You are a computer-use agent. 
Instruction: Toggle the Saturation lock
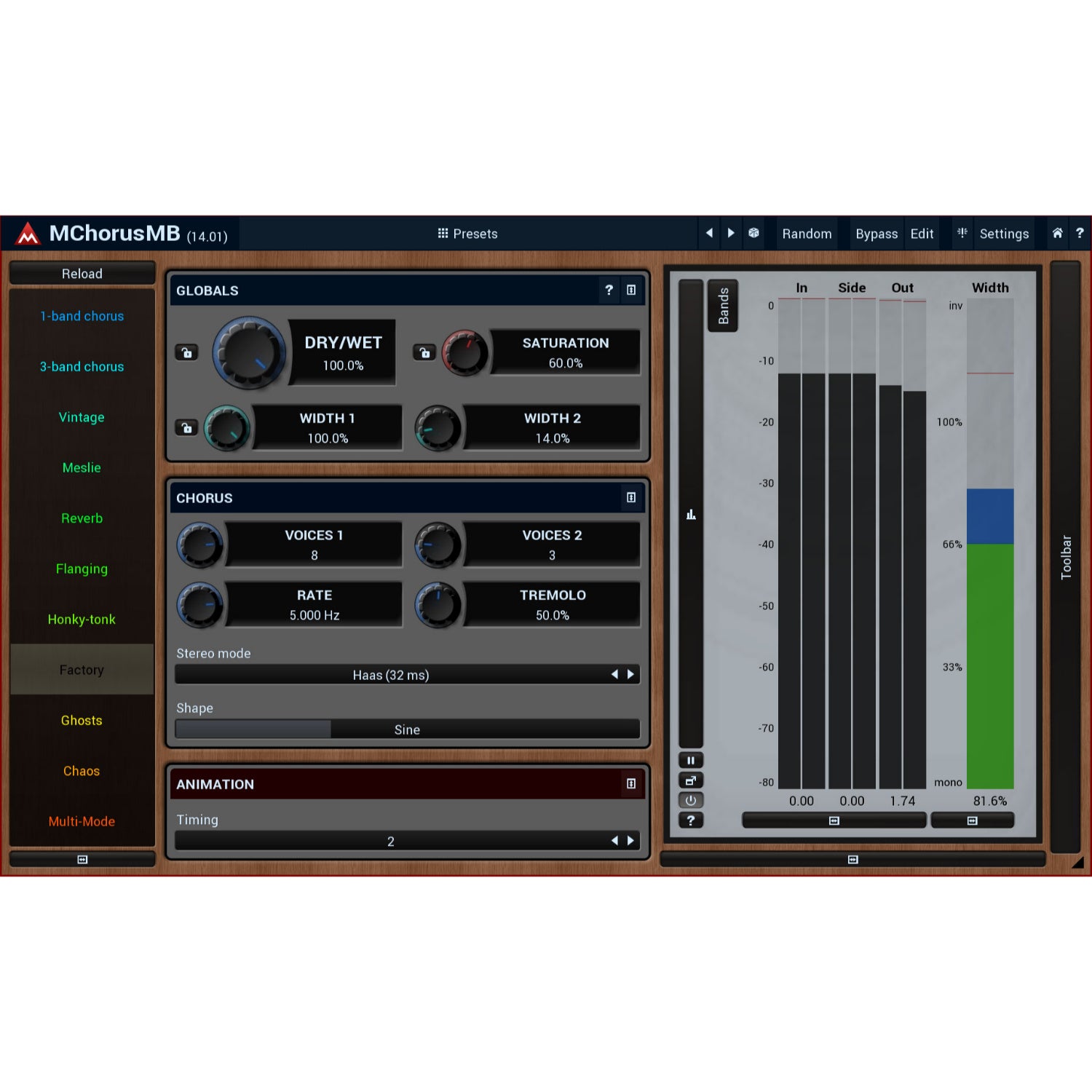coord(424,352)
